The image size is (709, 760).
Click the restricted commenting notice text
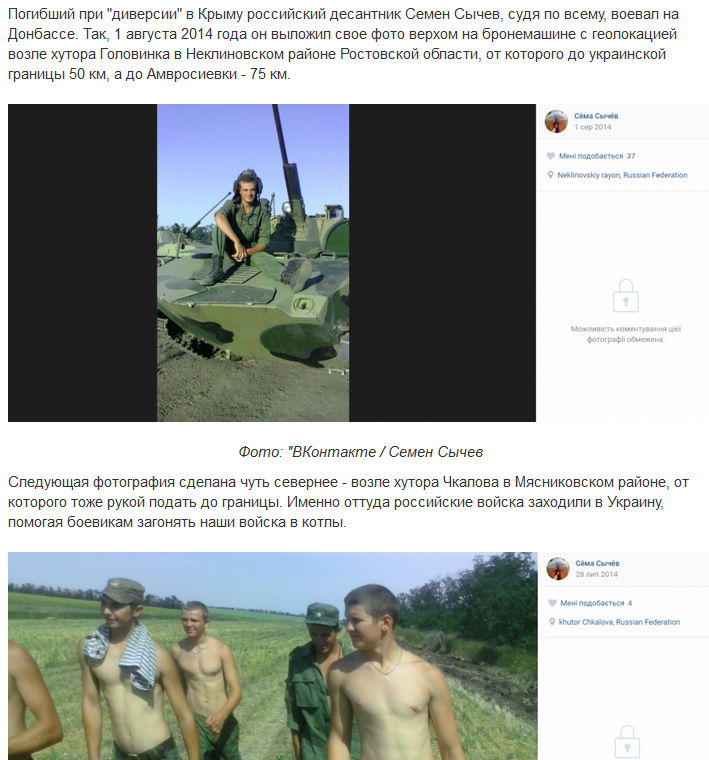coord(626,334)
